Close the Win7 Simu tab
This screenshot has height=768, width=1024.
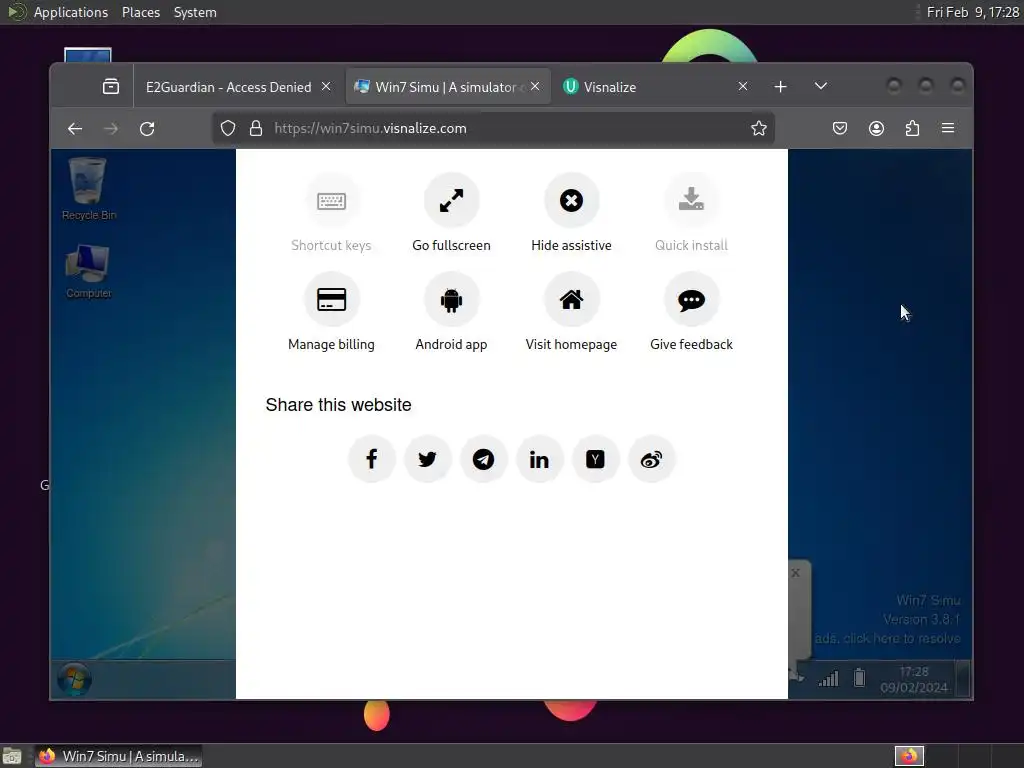tap(535, 86)
